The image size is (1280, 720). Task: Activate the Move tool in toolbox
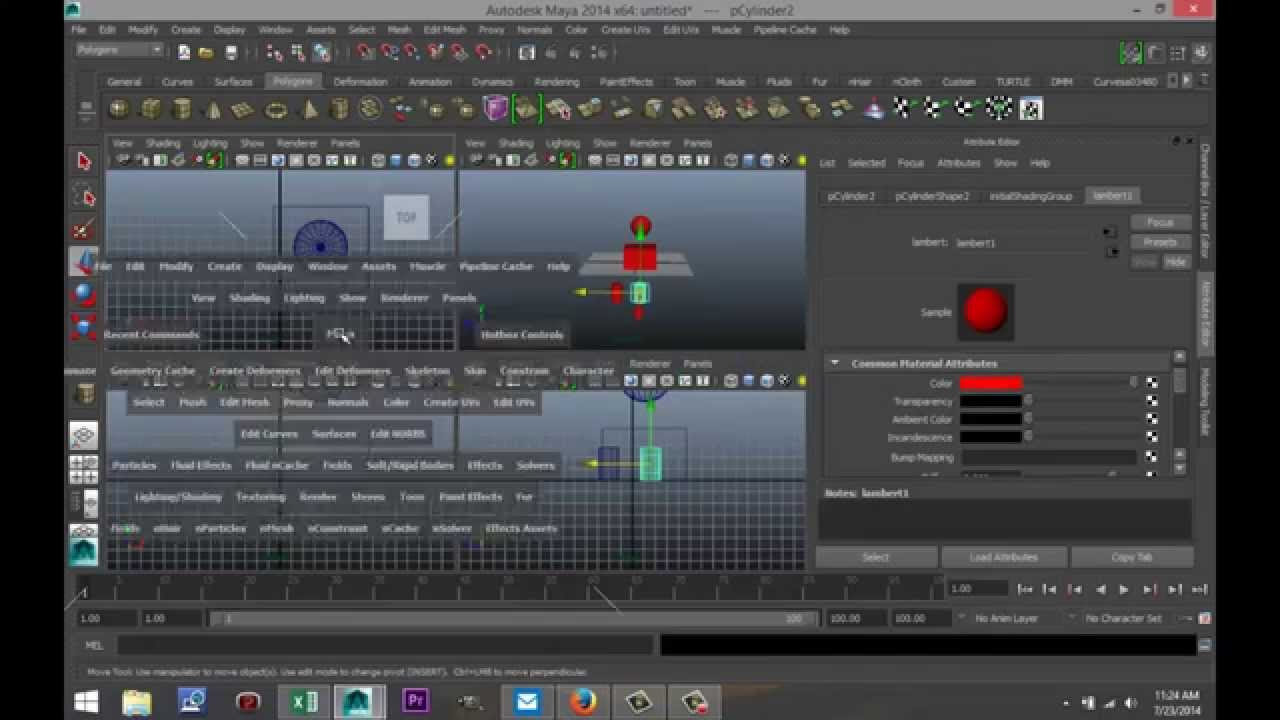(x=84, y=262)
